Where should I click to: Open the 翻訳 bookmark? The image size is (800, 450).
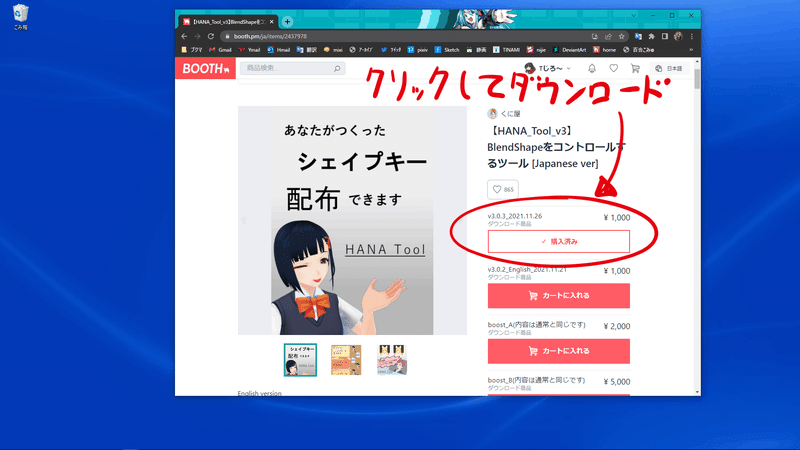click(x=307, y=50)
